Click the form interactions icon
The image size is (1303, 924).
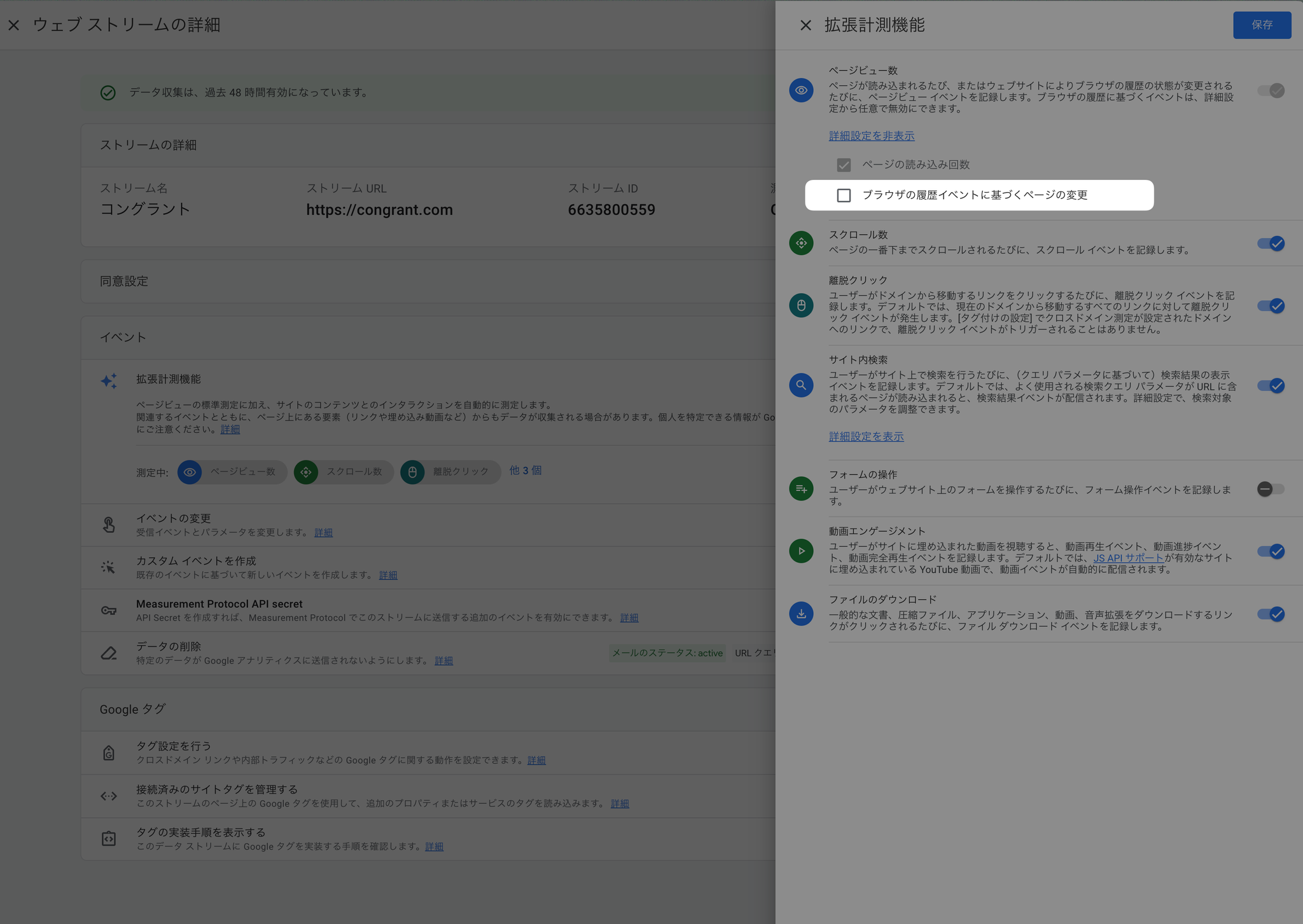[801, 489]
